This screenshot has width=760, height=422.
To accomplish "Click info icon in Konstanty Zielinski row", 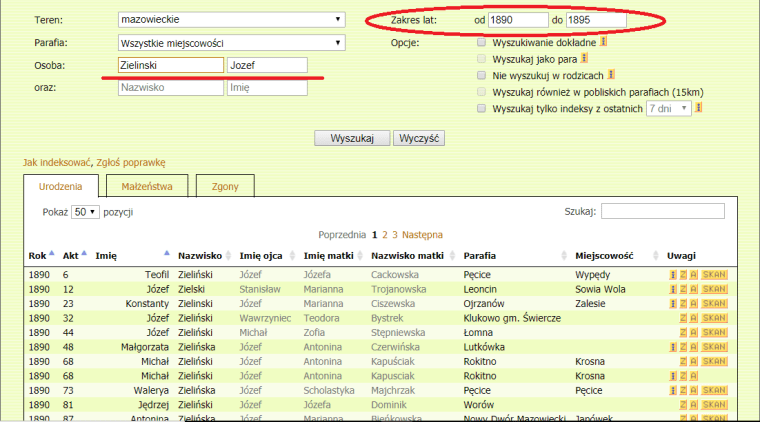I will click(x=672, y=303).
